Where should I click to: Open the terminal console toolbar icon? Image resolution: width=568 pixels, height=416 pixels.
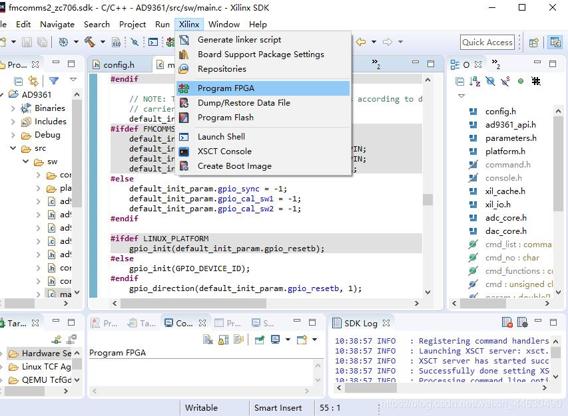(x=153, y=42)
